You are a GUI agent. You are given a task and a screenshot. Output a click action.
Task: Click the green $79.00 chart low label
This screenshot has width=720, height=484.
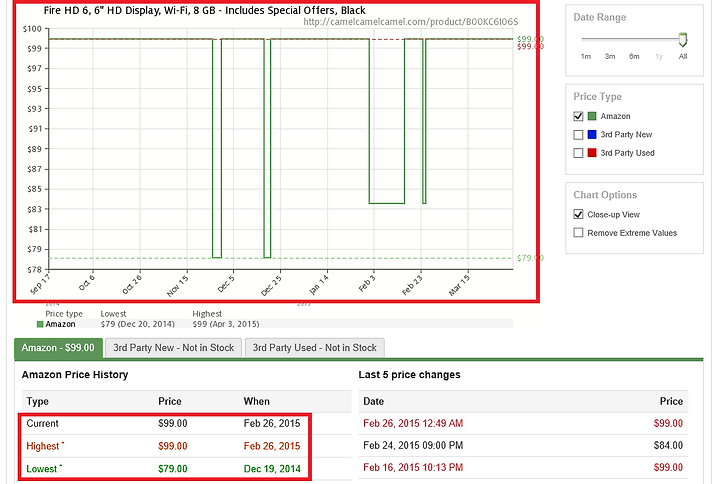point(529,258)
